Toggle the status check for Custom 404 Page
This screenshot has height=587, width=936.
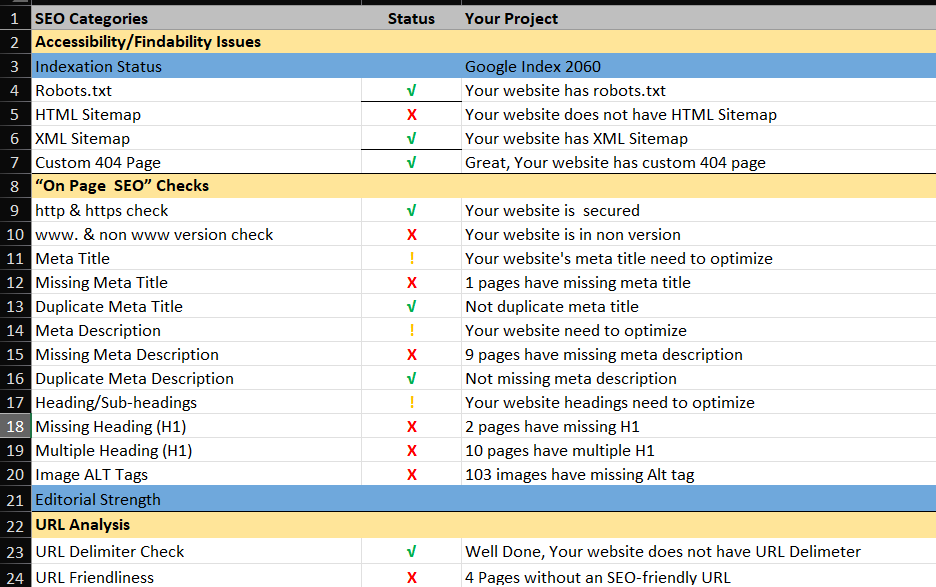[410, 162]
